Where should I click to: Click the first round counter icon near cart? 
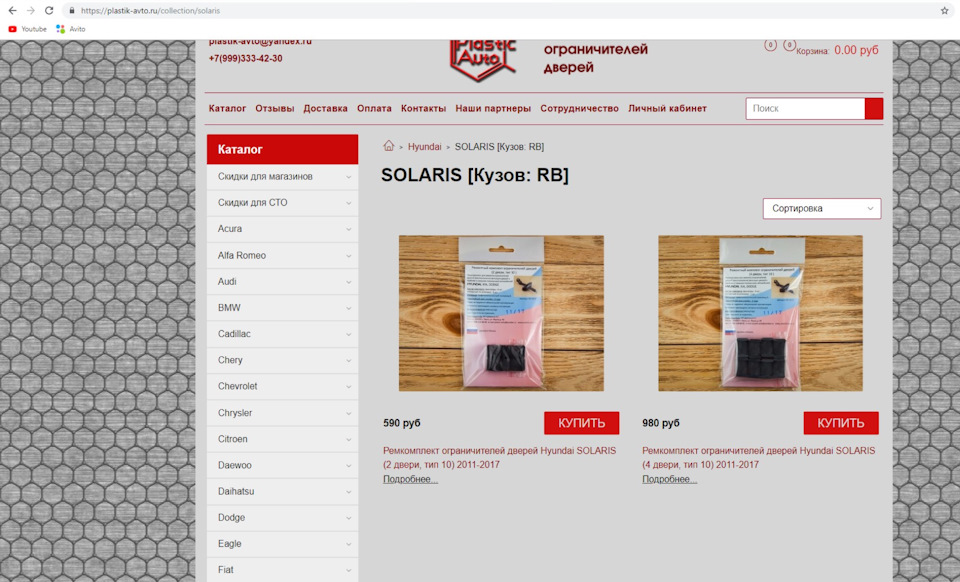point(770,45)
